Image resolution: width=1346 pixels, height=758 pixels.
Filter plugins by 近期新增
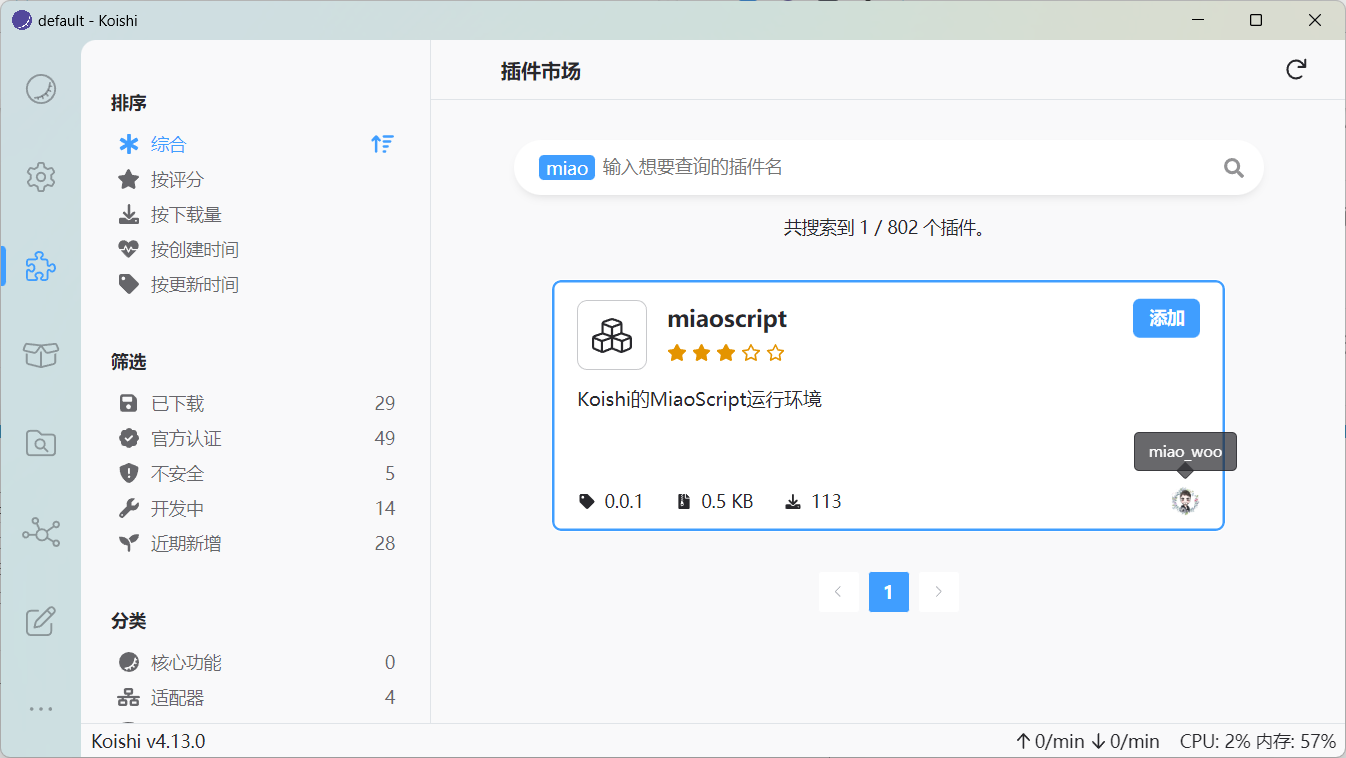255,543
